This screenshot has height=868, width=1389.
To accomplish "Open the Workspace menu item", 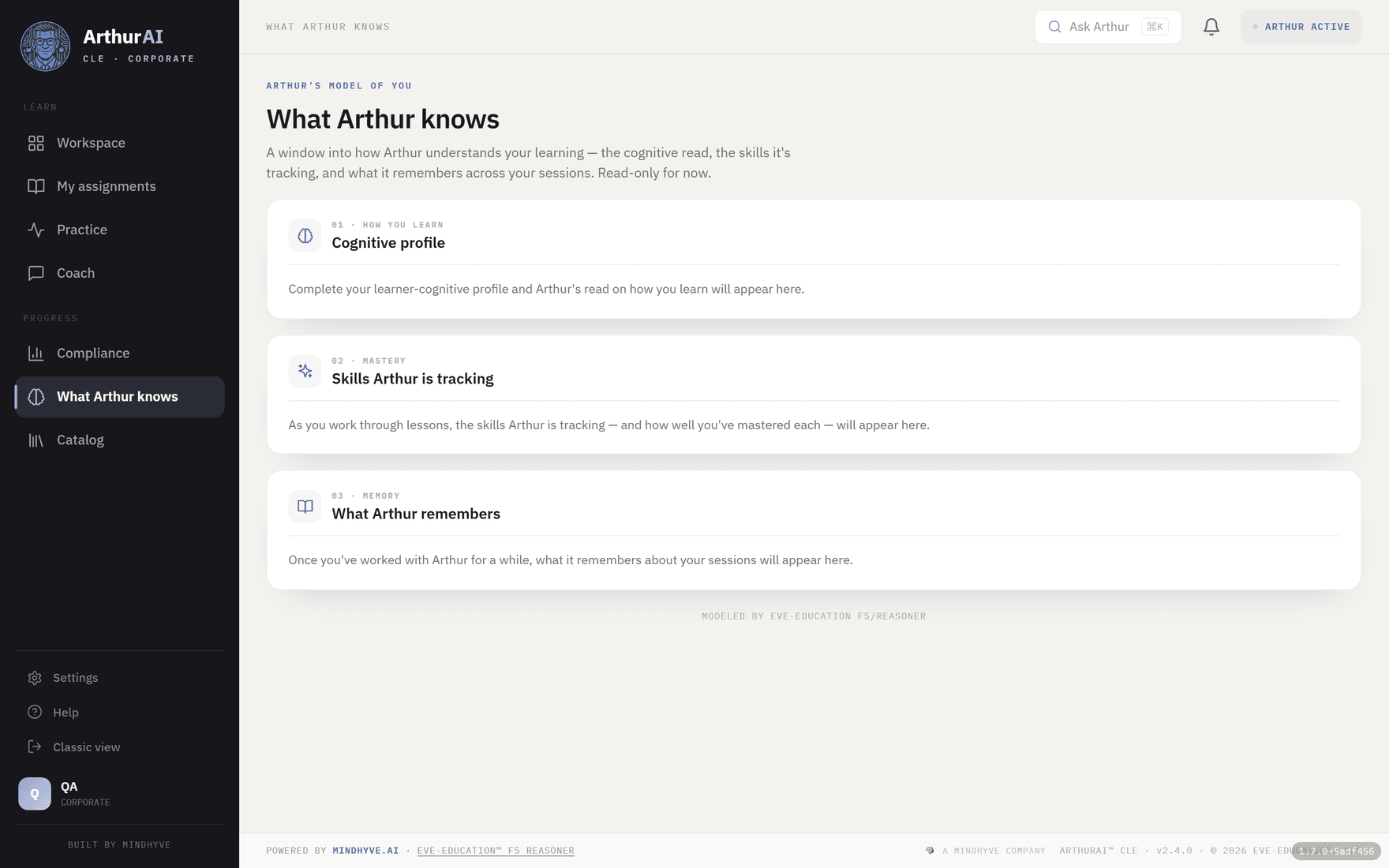I will click(x=119, y=143).
